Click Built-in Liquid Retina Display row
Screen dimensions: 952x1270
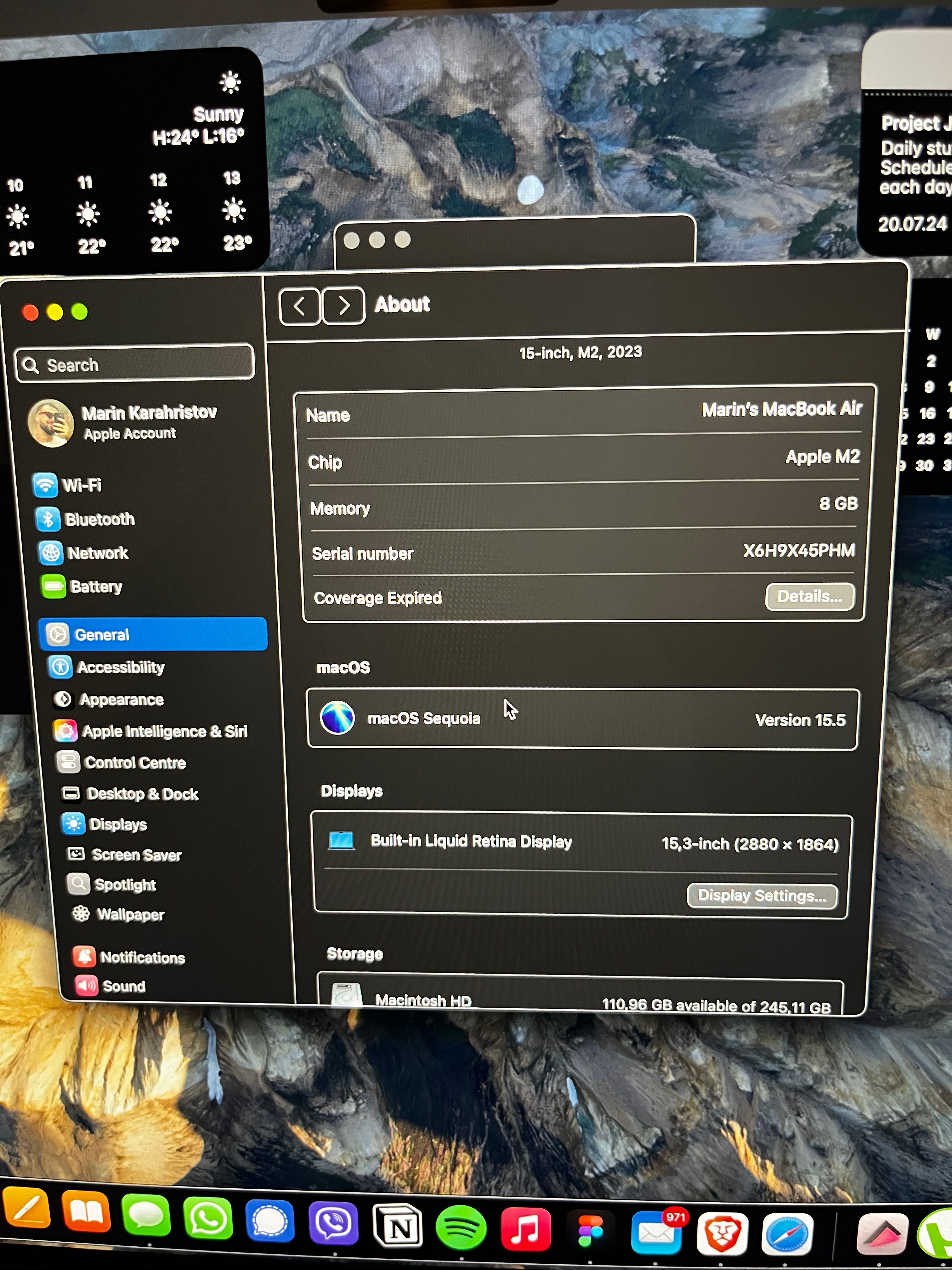(582, 842)
